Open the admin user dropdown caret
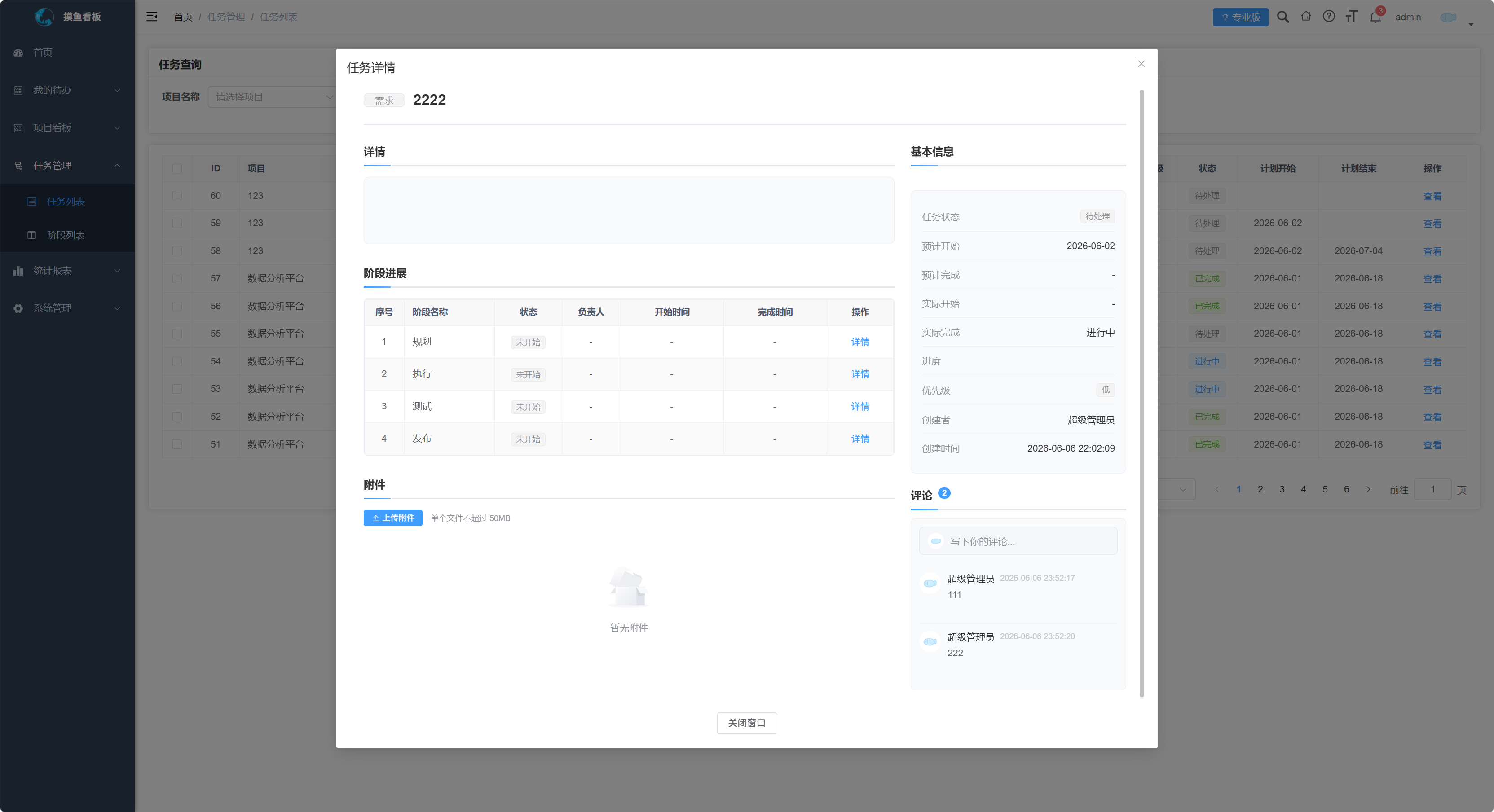Viewport: 1494px width, 812px height. pyautogui.click(x=1471, y=24)
